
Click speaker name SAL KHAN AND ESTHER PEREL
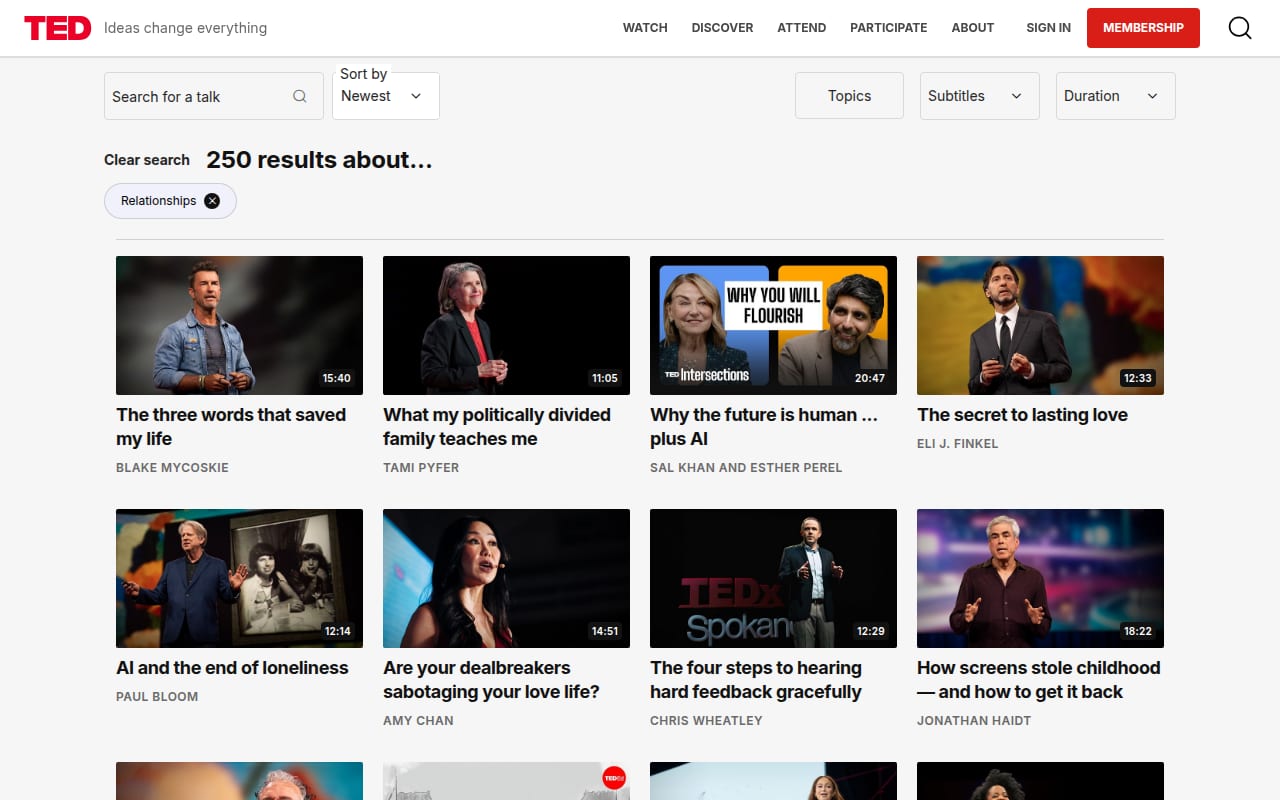pyautogui.click(x=746, y=467)
